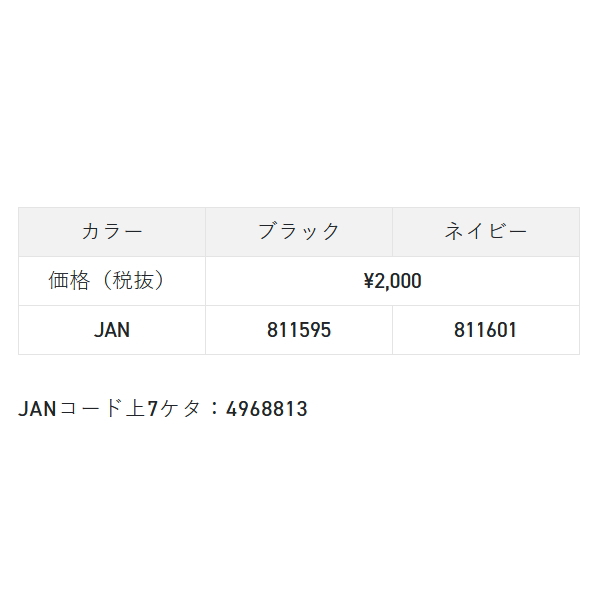The width and height of the screenshot is (600, 600).
Task: Click the 価格（税抜） row label cell
Action: point(112,281)
